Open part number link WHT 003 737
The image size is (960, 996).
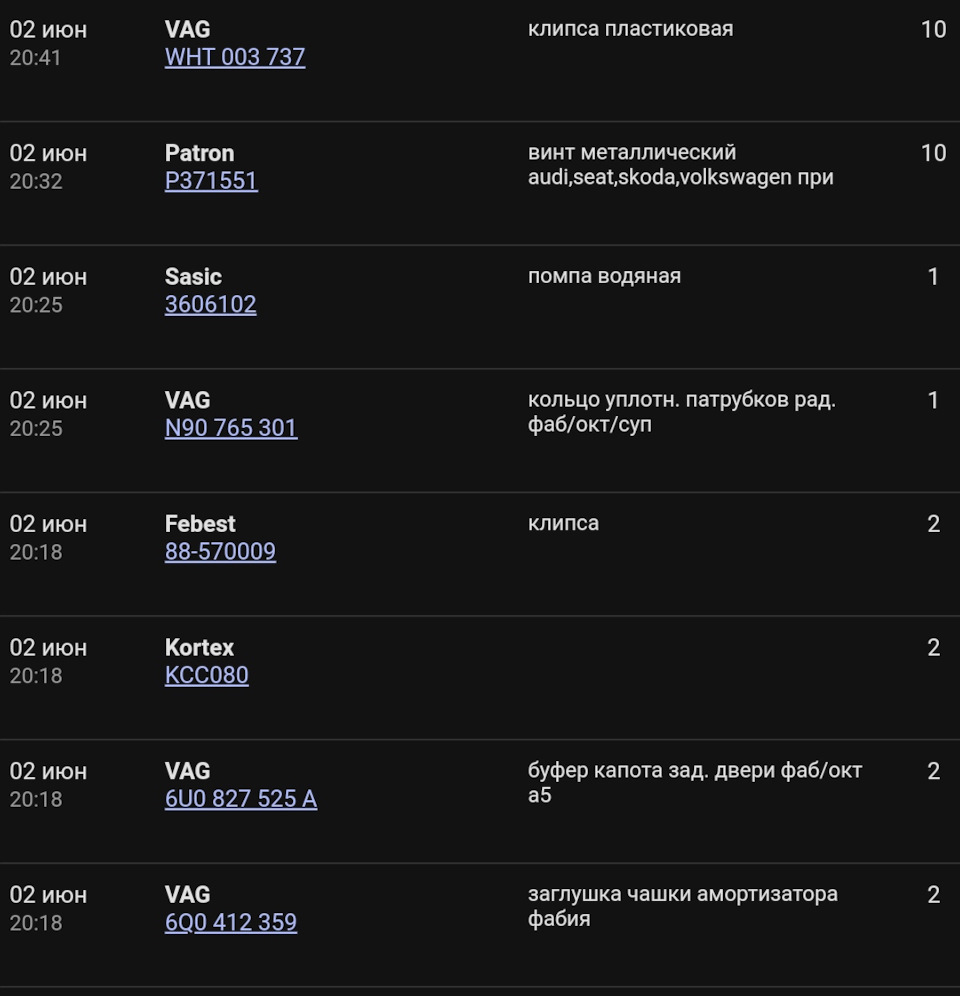tap(235, 57)
